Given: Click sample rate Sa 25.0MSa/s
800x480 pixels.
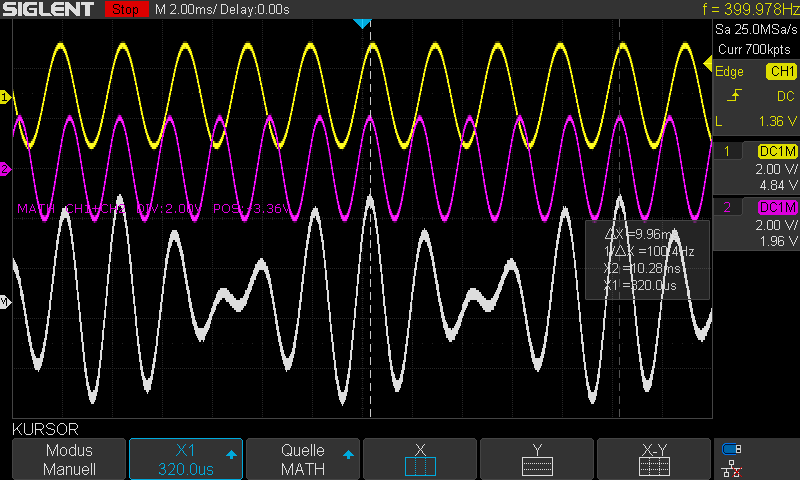Looking at the screenshot, I should pos(756,30).
